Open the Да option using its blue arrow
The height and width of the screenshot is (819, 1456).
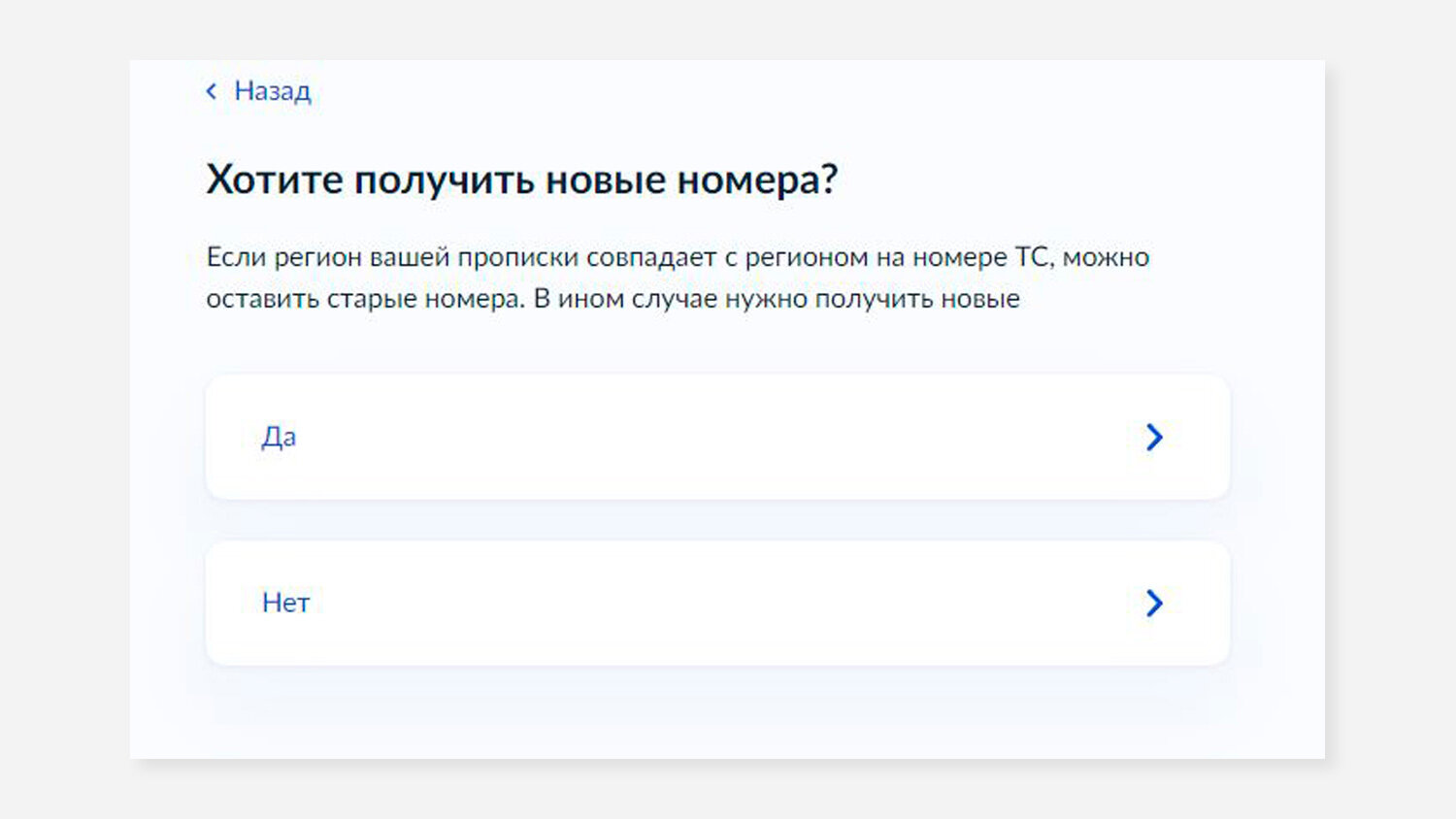tap(1154, 437)
